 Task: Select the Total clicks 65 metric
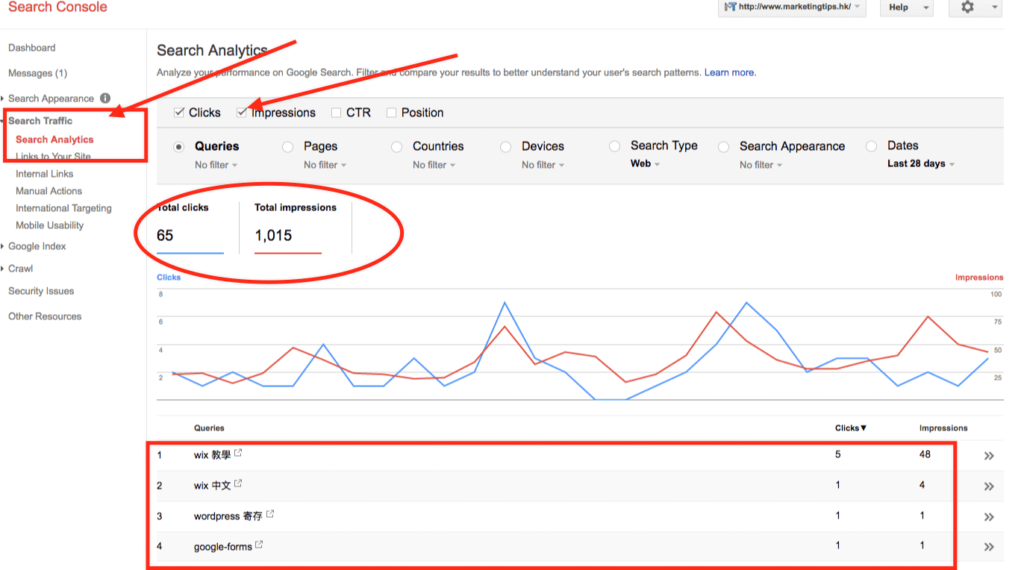click(x=190, y=227)
